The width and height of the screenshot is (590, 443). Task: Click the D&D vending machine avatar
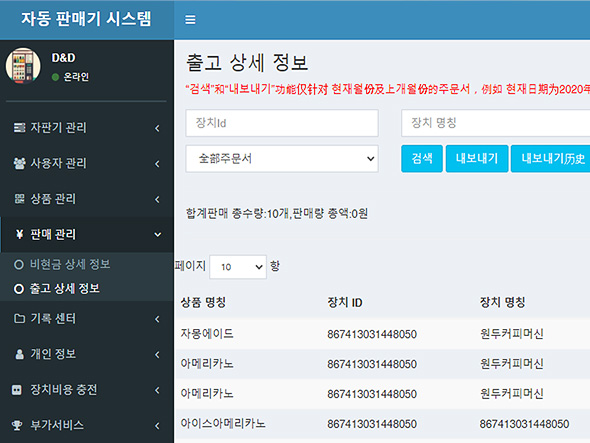23,65
